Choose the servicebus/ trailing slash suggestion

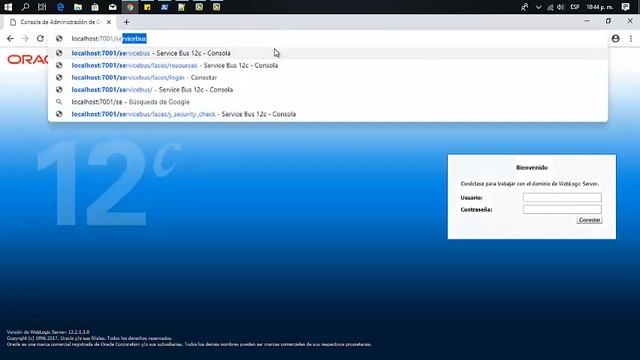click(328, 90)
